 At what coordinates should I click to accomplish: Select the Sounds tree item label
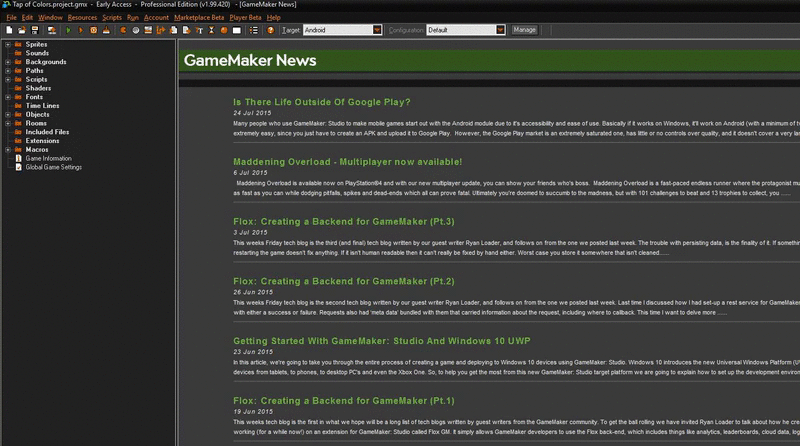tap(37, 53)
